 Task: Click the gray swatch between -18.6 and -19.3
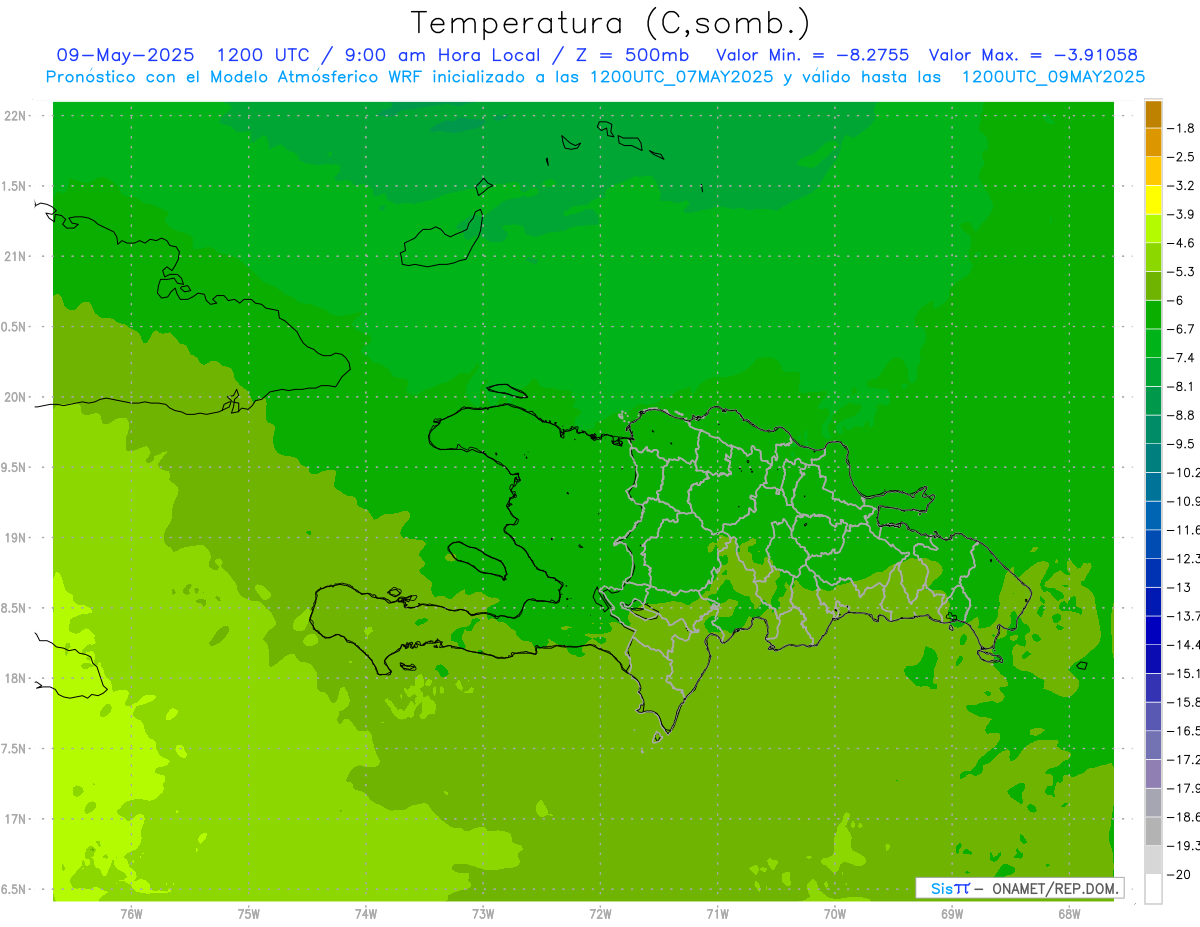pos(1153,831)
